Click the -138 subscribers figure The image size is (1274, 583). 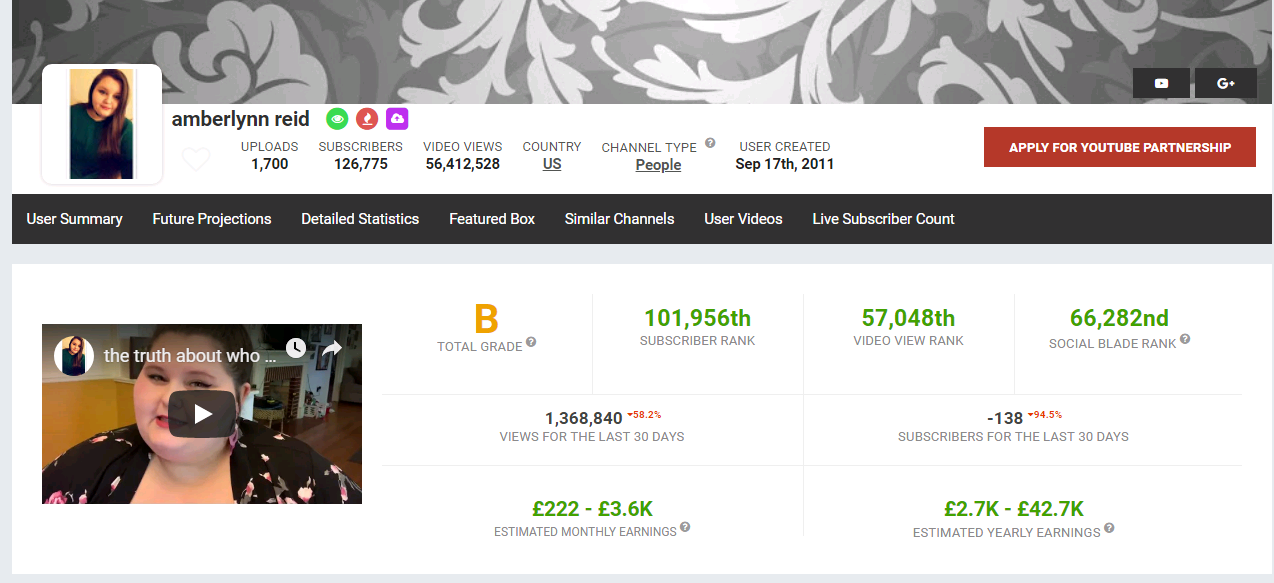point(1004,418)
